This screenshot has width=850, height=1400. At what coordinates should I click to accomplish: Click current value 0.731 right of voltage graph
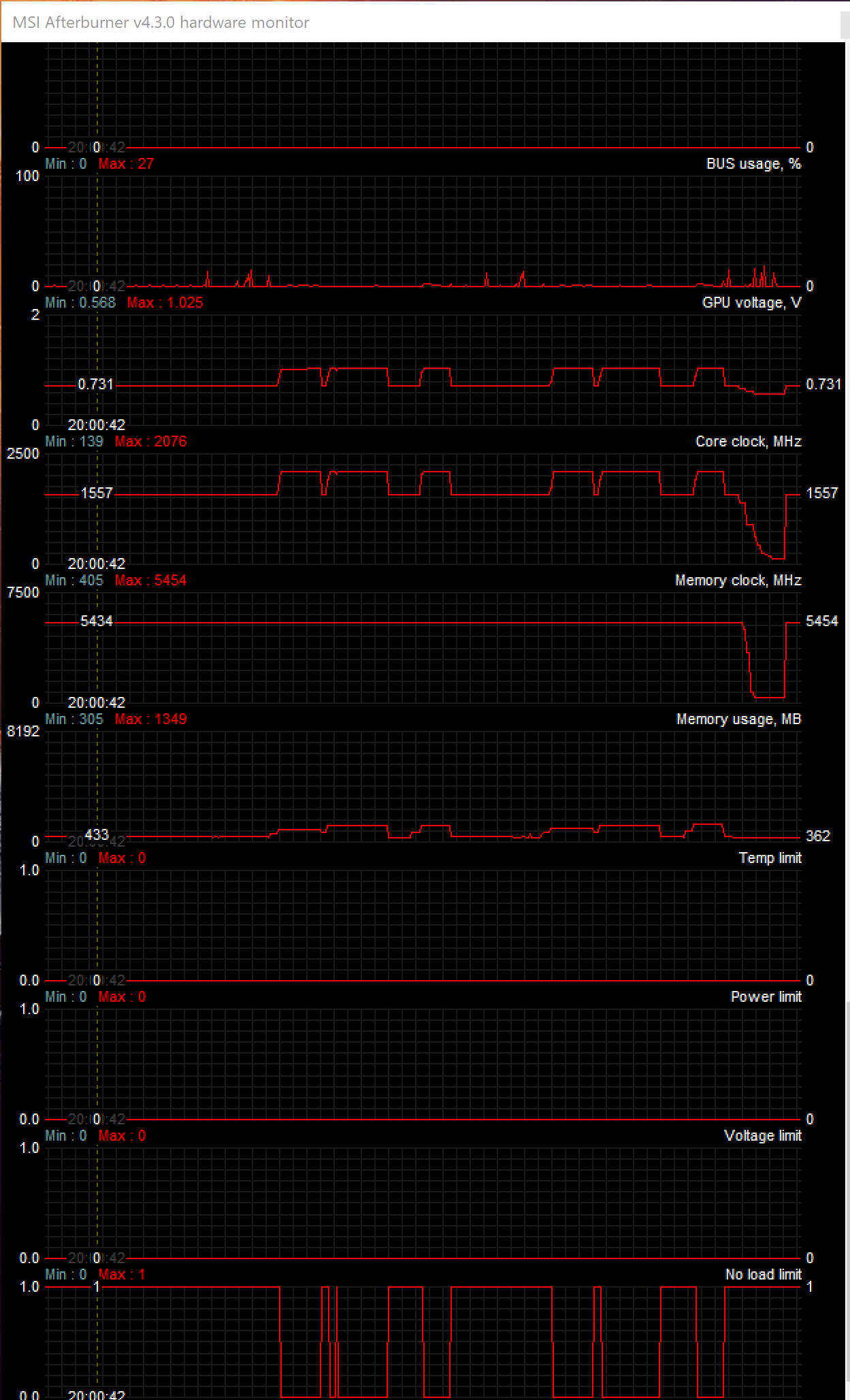pos(823,385)
